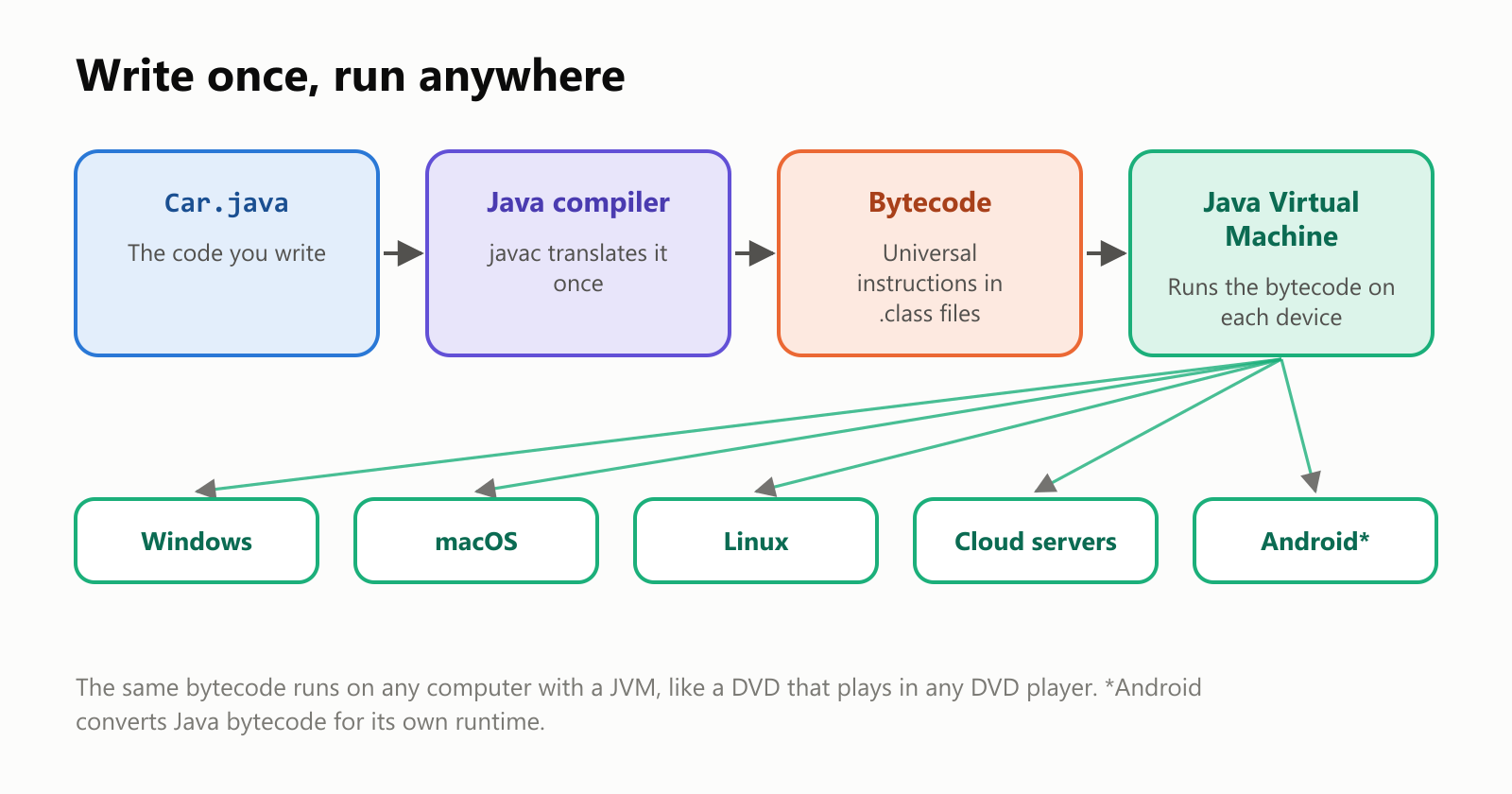This screenshot has height=794, width=1512.
Task: Click 'Runs the bytecode on each device' text
Action: tap(1281, 302)
